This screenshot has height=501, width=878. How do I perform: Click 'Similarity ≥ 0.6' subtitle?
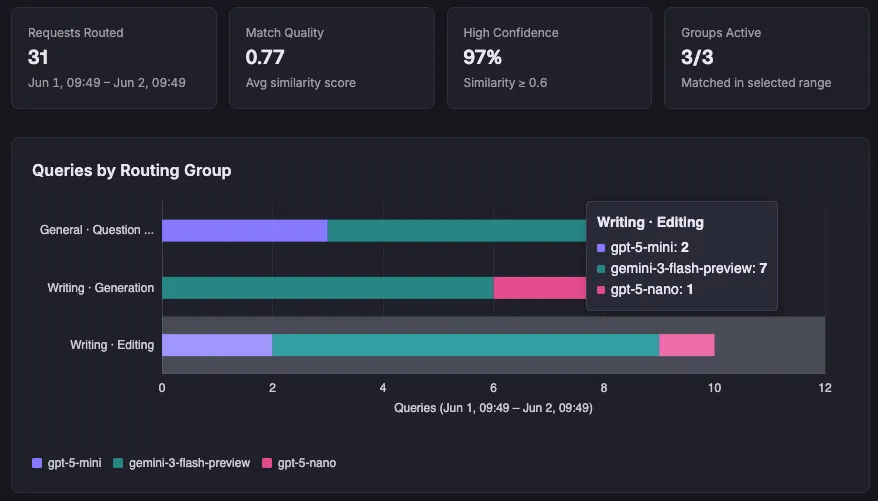click(505, 83)
